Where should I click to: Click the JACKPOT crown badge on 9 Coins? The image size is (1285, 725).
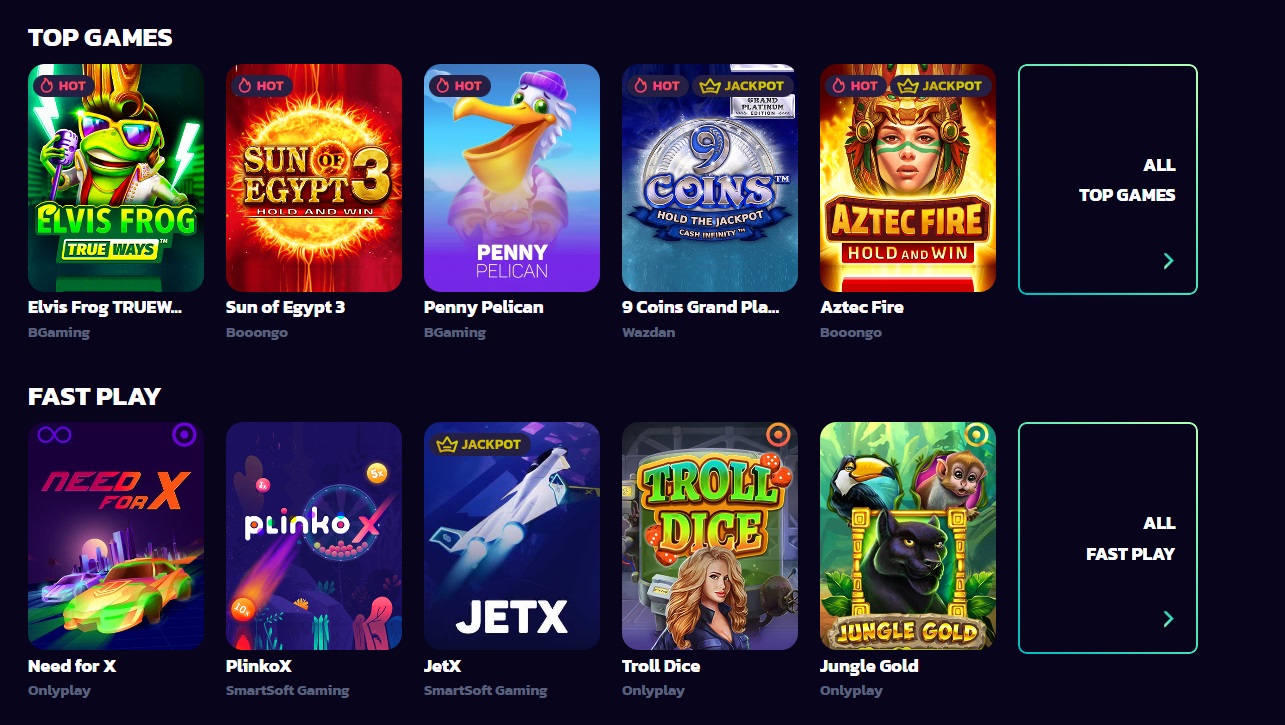tap(743, 86)
